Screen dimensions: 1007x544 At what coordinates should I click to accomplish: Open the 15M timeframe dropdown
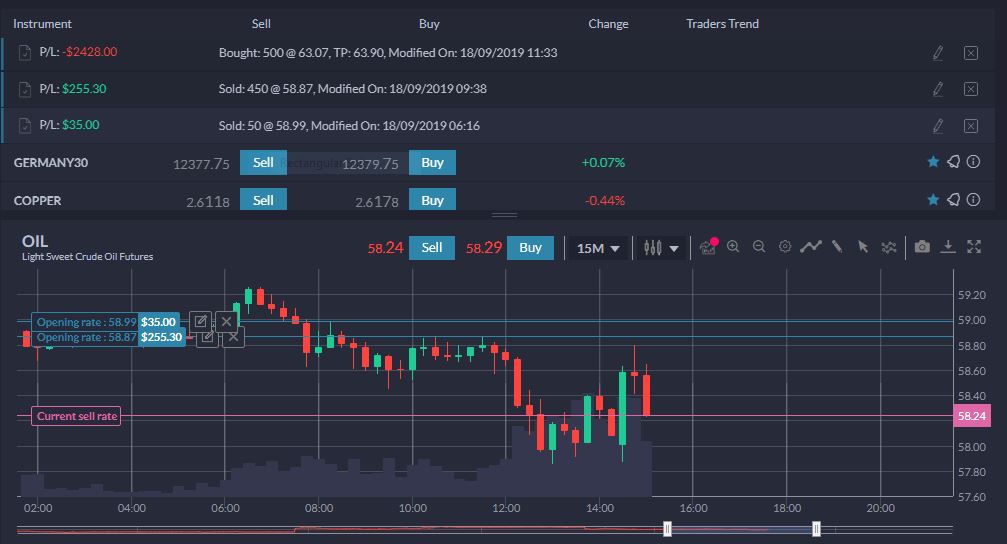tap(598, 248)
